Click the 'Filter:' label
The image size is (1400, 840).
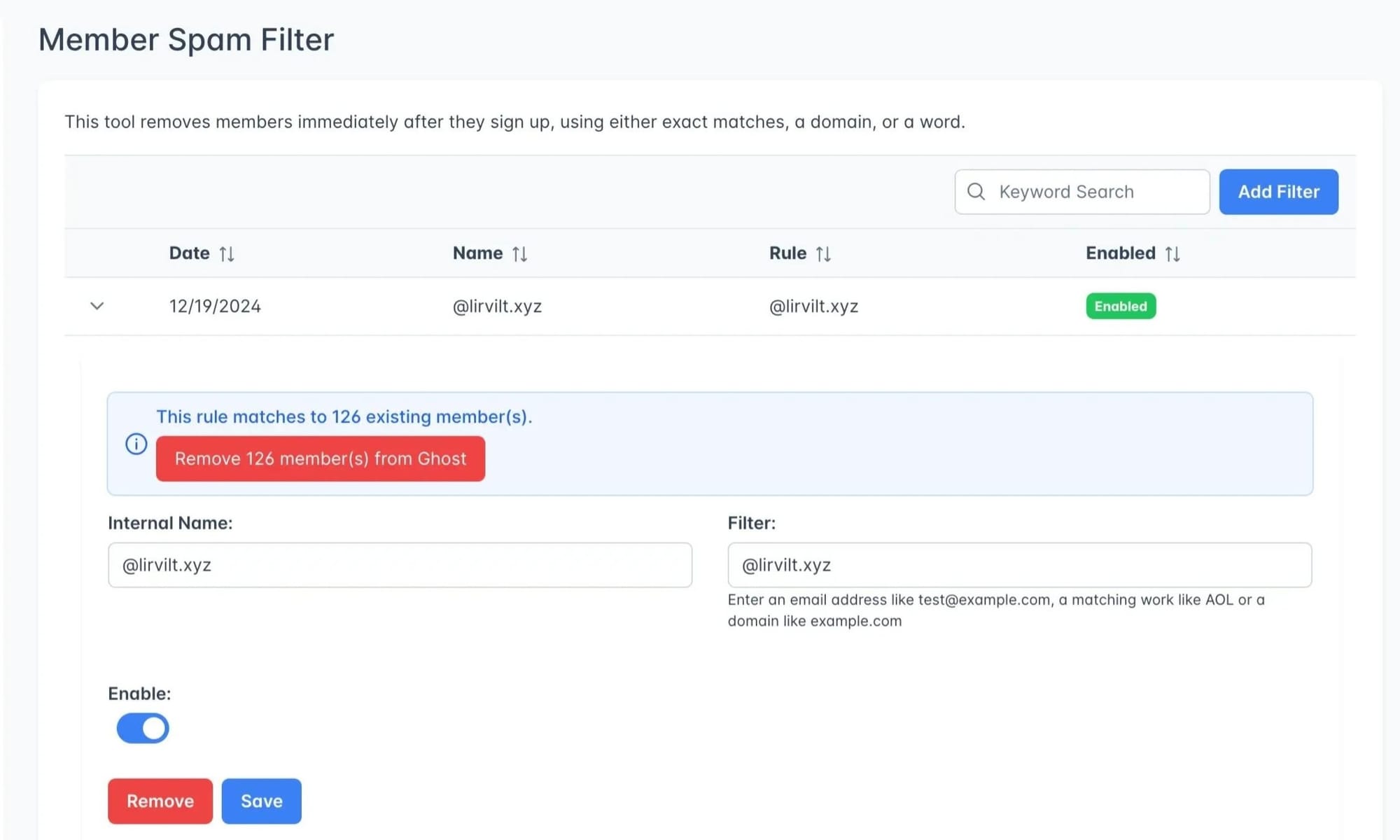pyautogui.click(x=752, y=523)
